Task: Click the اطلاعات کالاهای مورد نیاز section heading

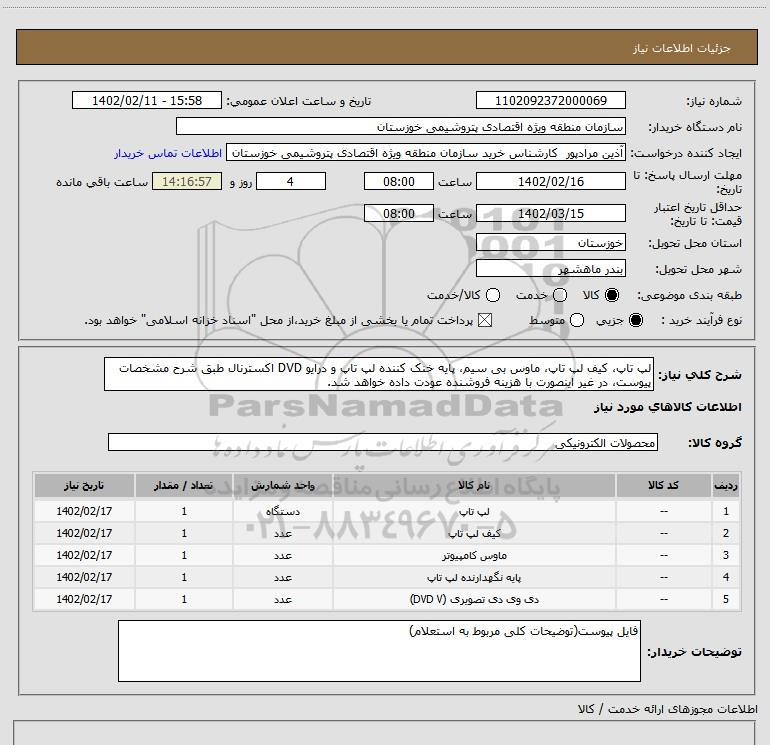Action: point(667,407)
